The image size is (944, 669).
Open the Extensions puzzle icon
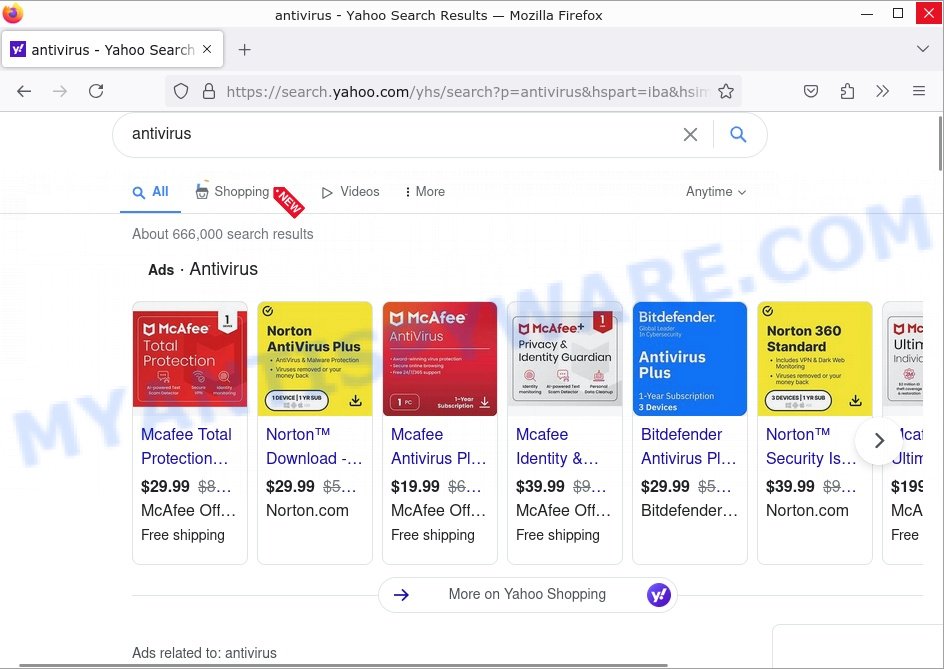pyautogui.click(x=847, y=92)
